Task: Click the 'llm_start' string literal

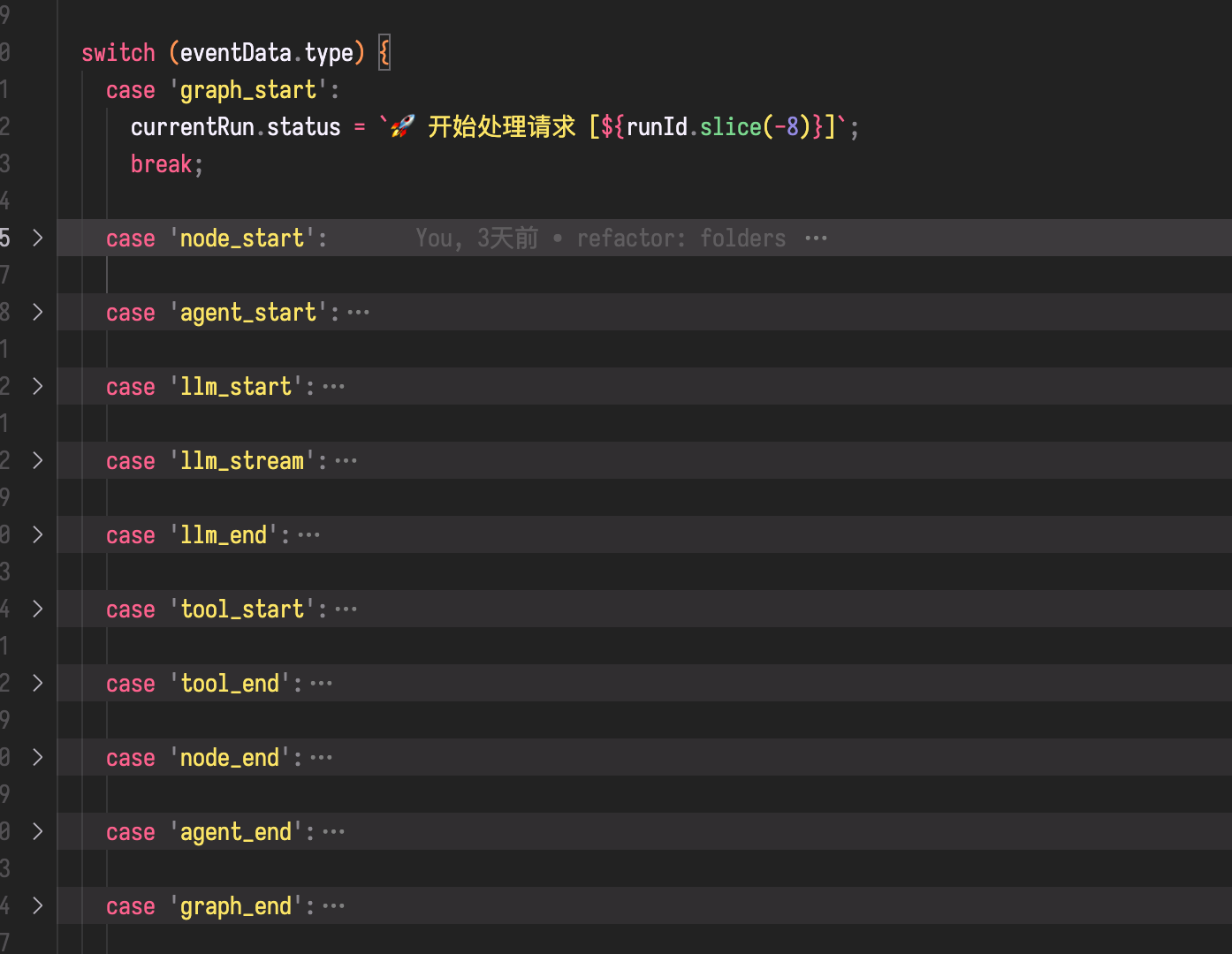Action: point(236,387)
